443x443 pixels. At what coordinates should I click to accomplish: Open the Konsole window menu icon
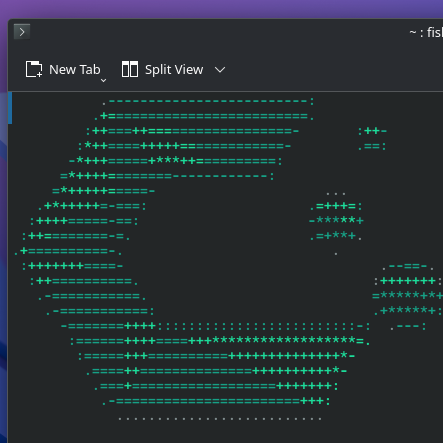pos(22,32)
